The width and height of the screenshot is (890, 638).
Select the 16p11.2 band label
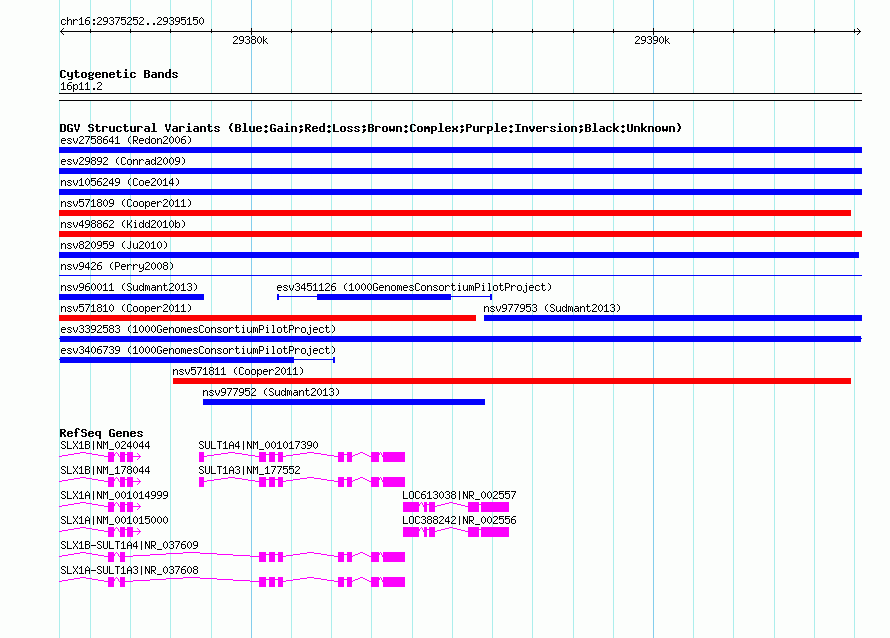pyautogui.click(x=81, y=86)
